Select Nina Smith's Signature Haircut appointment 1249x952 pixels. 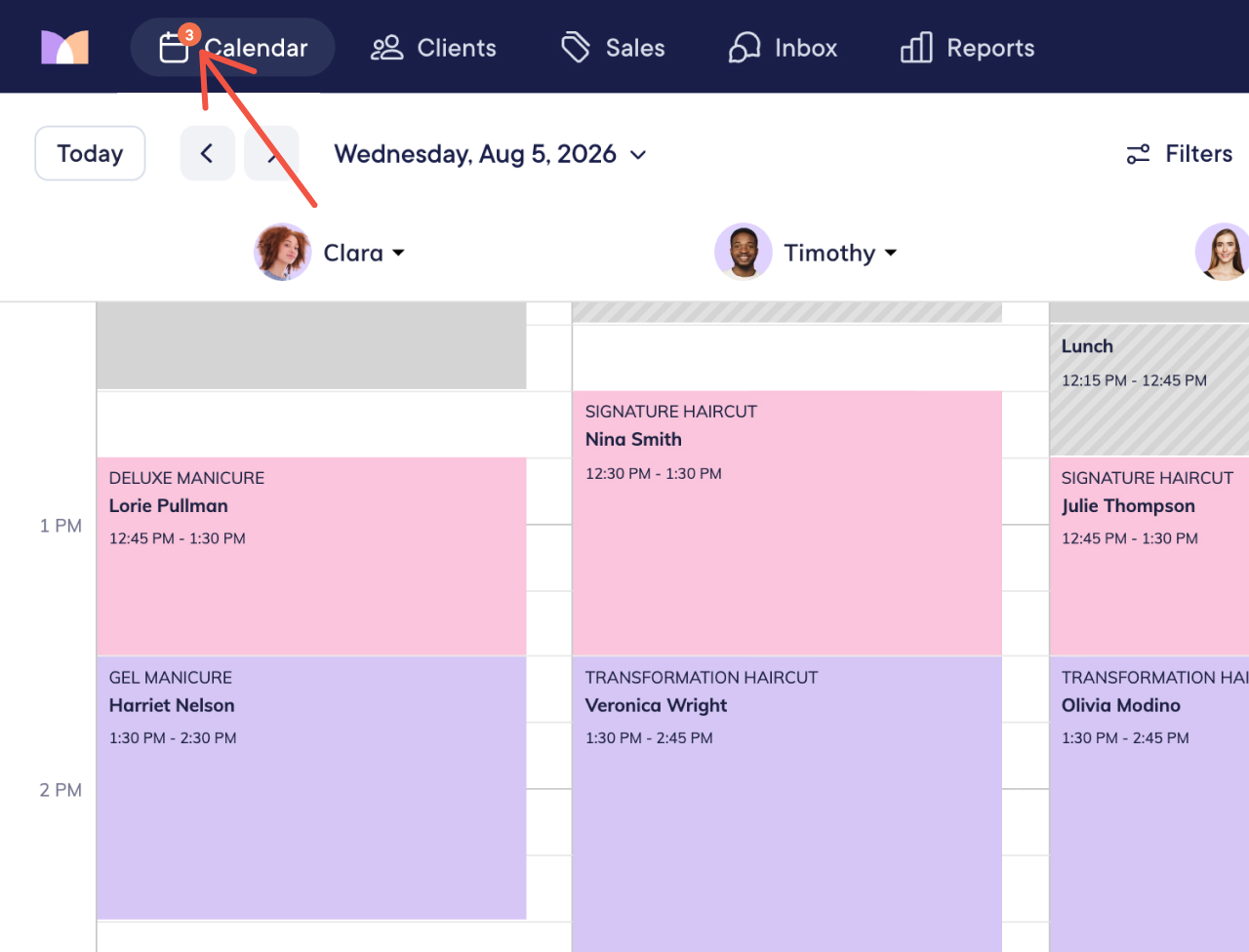coord(786,523)
